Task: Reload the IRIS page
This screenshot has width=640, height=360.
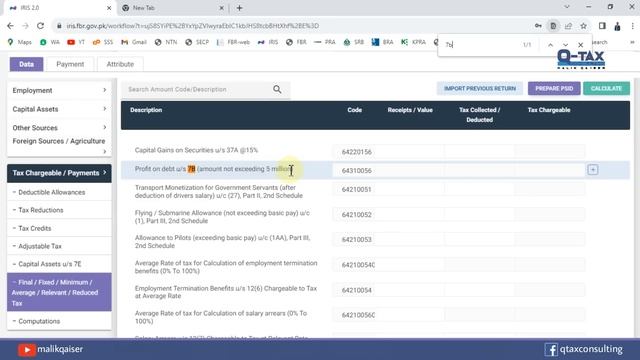Action: [x=40, y=26]
